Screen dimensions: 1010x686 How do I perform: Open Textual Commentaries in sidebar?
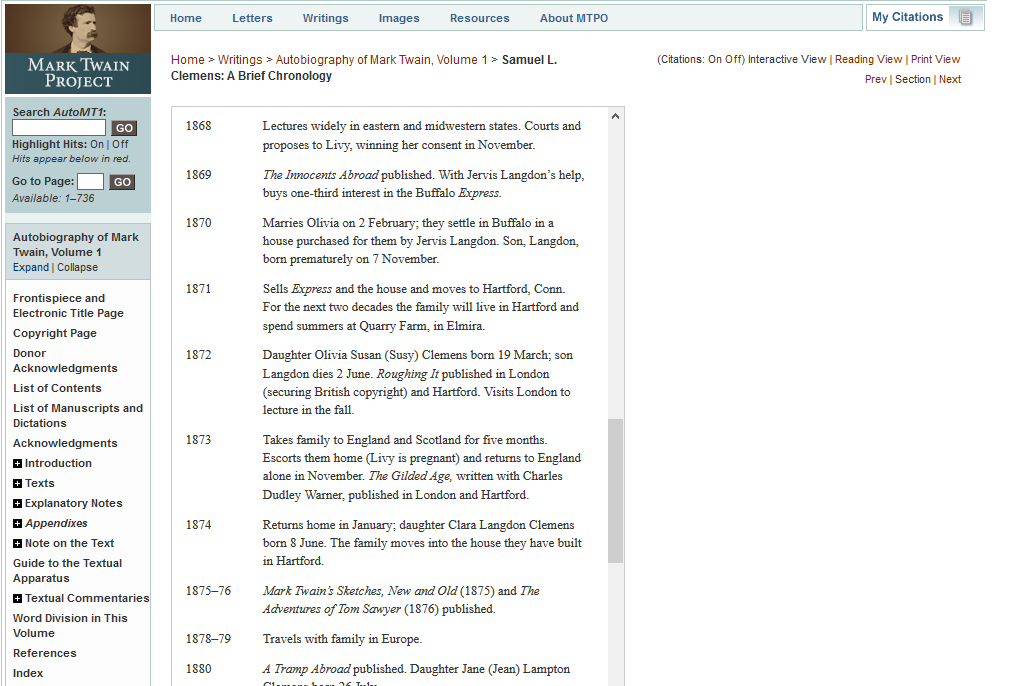[x=87, y=598]
